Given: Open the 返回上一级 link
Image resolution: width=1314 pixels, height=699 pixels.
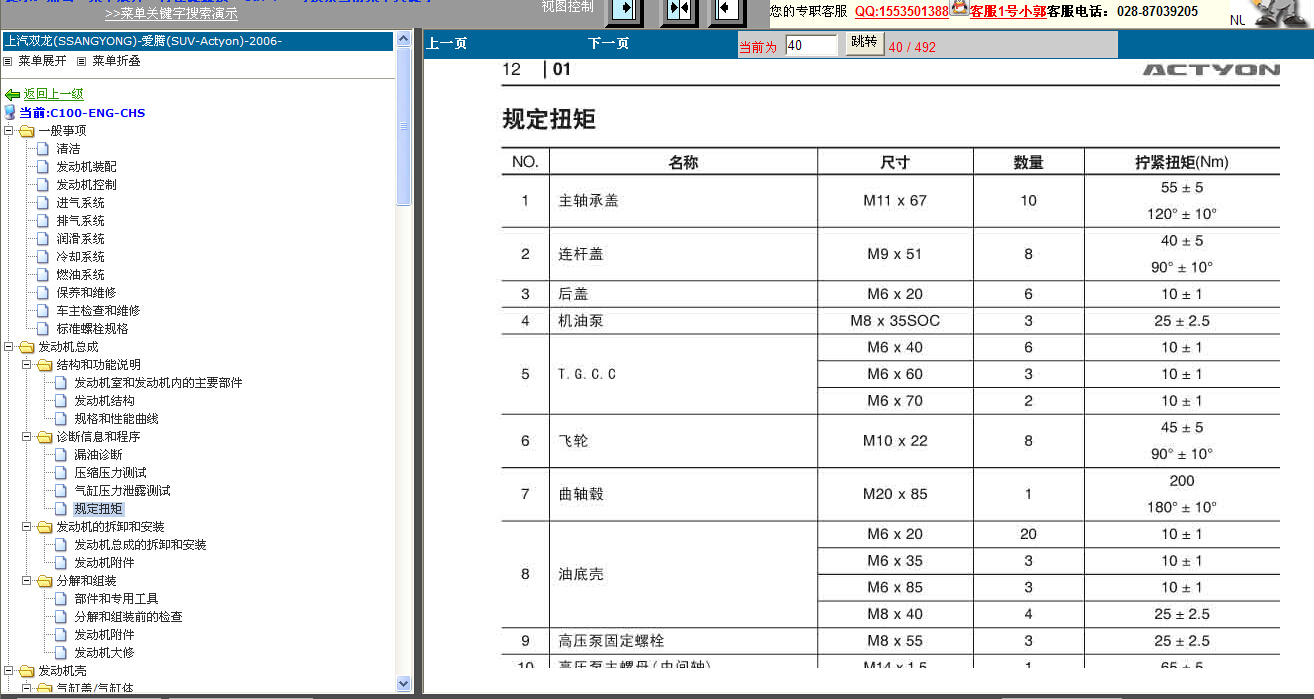Looking at the screenshot, I should point(54,94).
